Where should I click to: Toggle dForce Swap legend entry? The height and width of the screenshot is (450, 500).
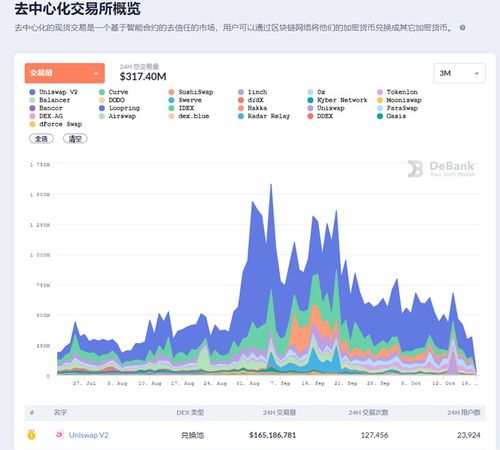click(x=56, y=124)
